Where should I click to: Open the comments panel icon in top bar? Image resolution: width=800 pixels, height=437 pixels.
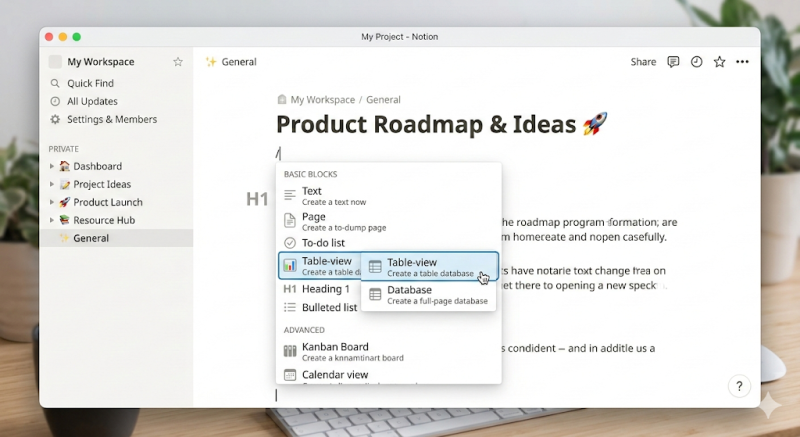point(673,62)
